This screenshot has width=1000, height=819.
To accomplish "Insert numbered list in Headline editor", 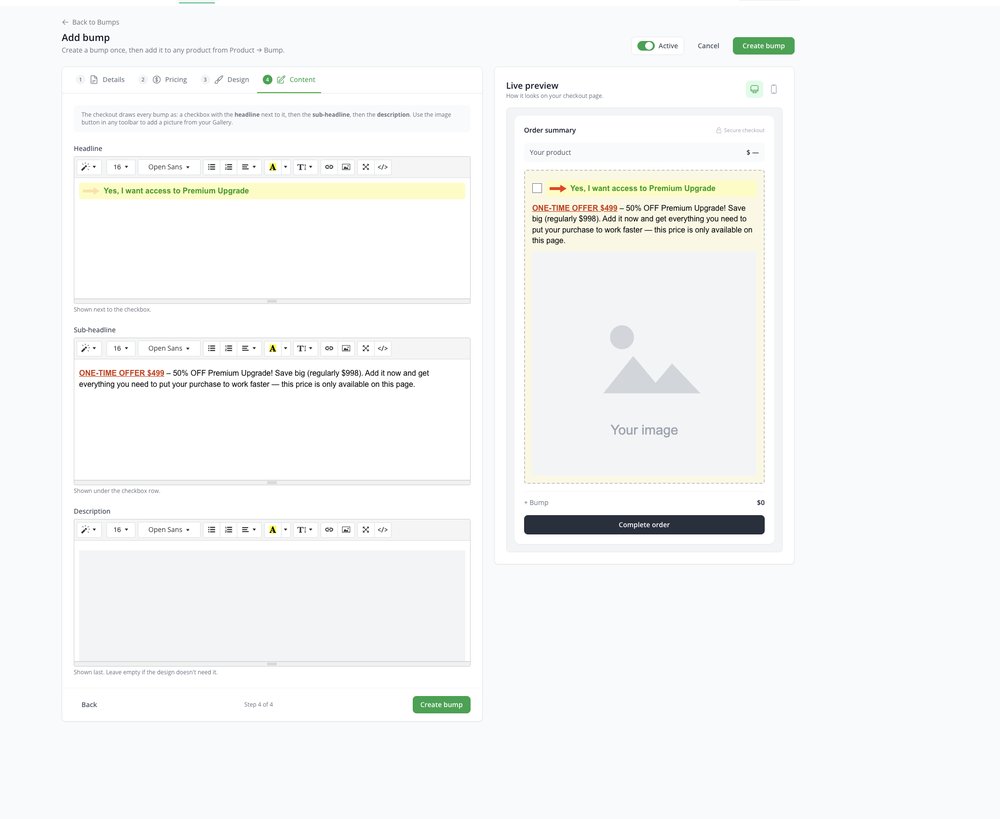I will pyautogui.click(x=228, y=167).
